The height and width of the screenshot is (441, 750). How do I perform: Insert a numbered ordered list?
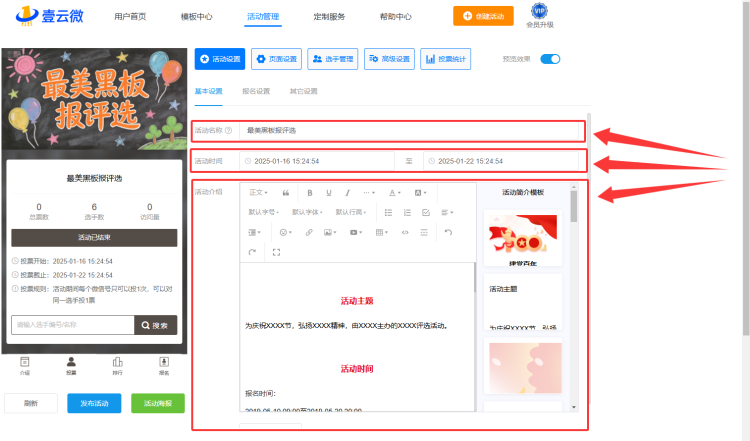pos(407,212)
